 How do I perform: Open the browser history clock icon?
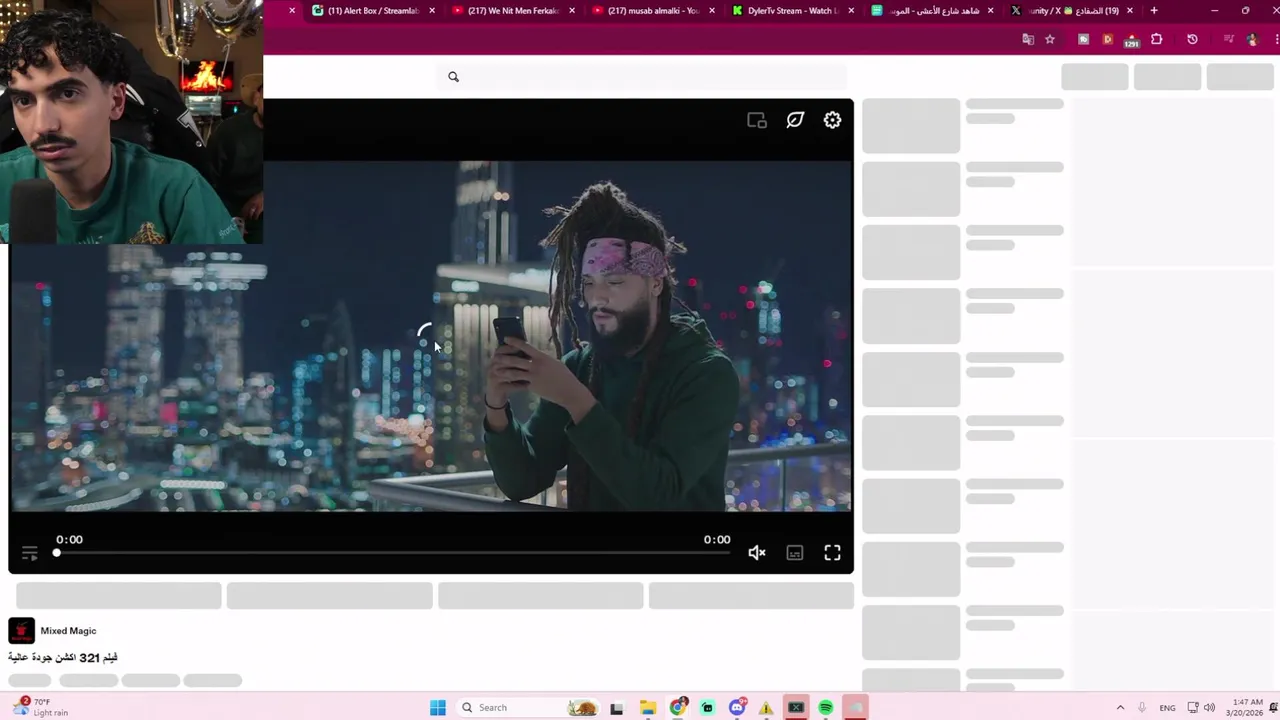point(1192,39)
